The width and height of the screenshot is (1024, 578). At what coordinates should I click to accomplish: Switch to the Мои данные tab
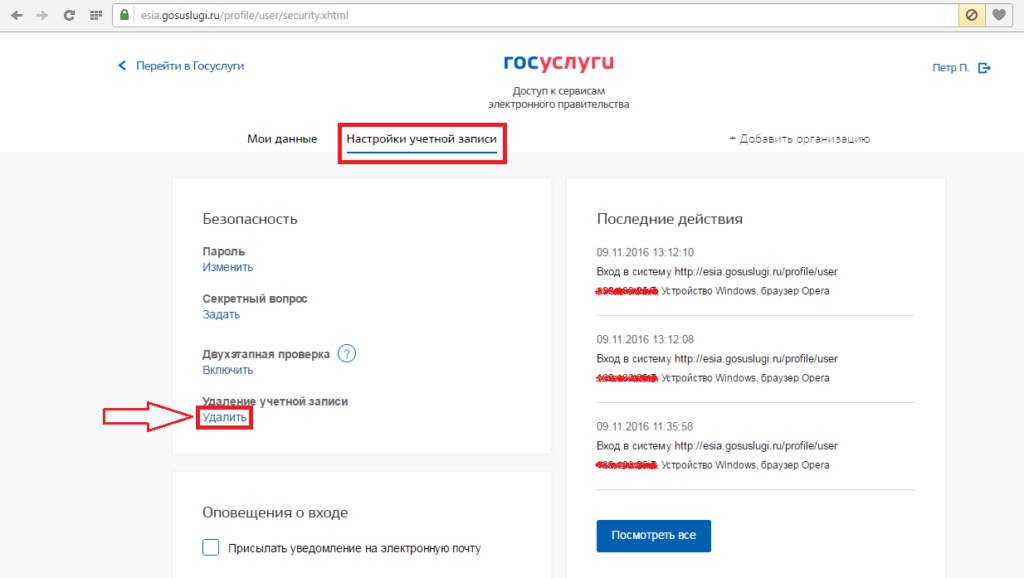[282, 138]
